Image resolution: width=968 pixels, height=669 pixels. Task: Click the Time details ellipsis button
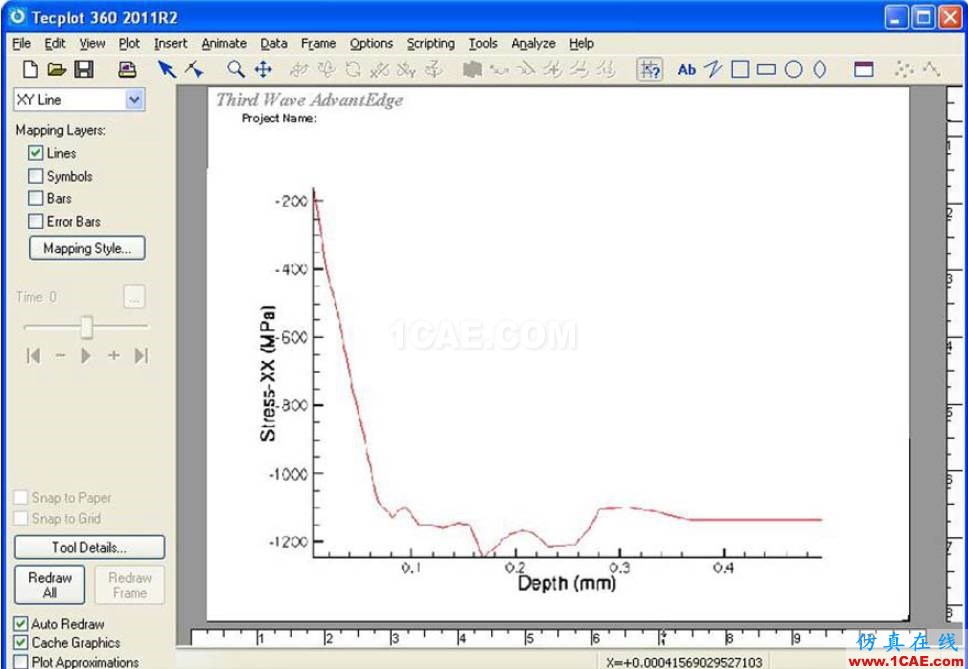(x=135, y=297)
